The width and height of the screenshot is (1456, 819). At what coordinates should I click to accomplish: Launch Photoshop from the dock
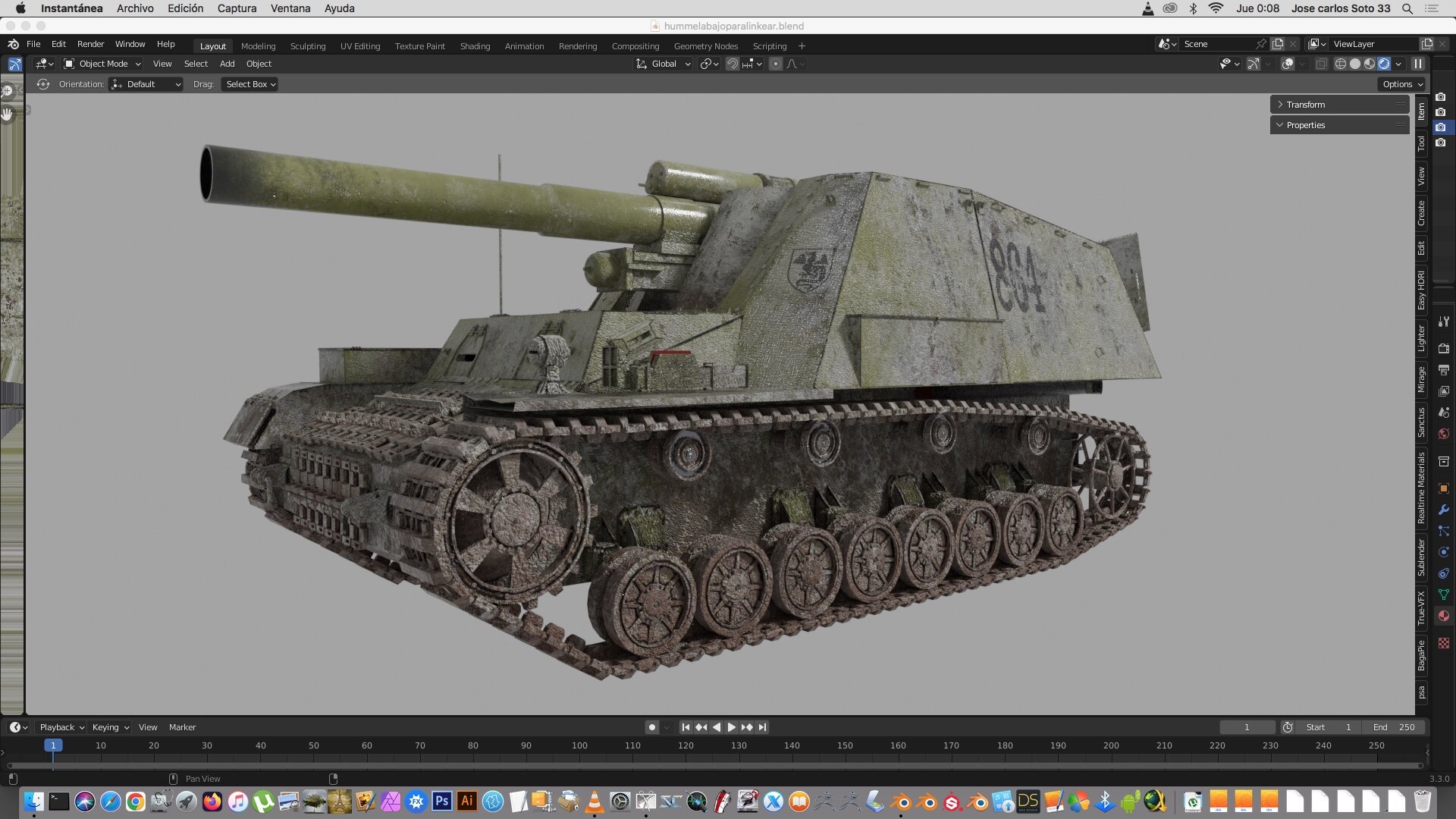point(441,801)
